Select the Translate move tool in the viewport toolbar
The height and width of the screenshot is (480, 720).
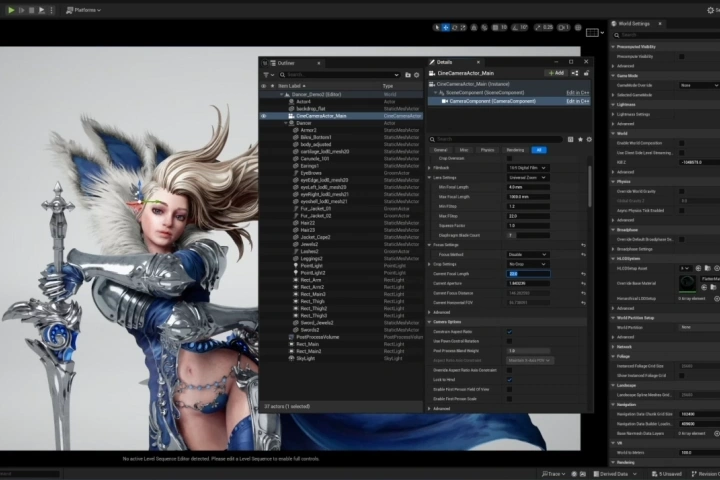coord(445,28)
